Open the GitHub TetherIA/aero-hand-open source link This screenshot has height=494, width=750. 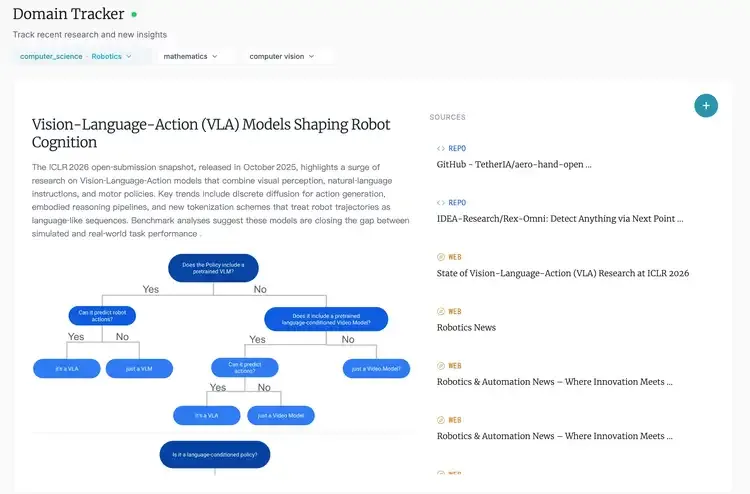pyautogui.click(x=514, y=164)
